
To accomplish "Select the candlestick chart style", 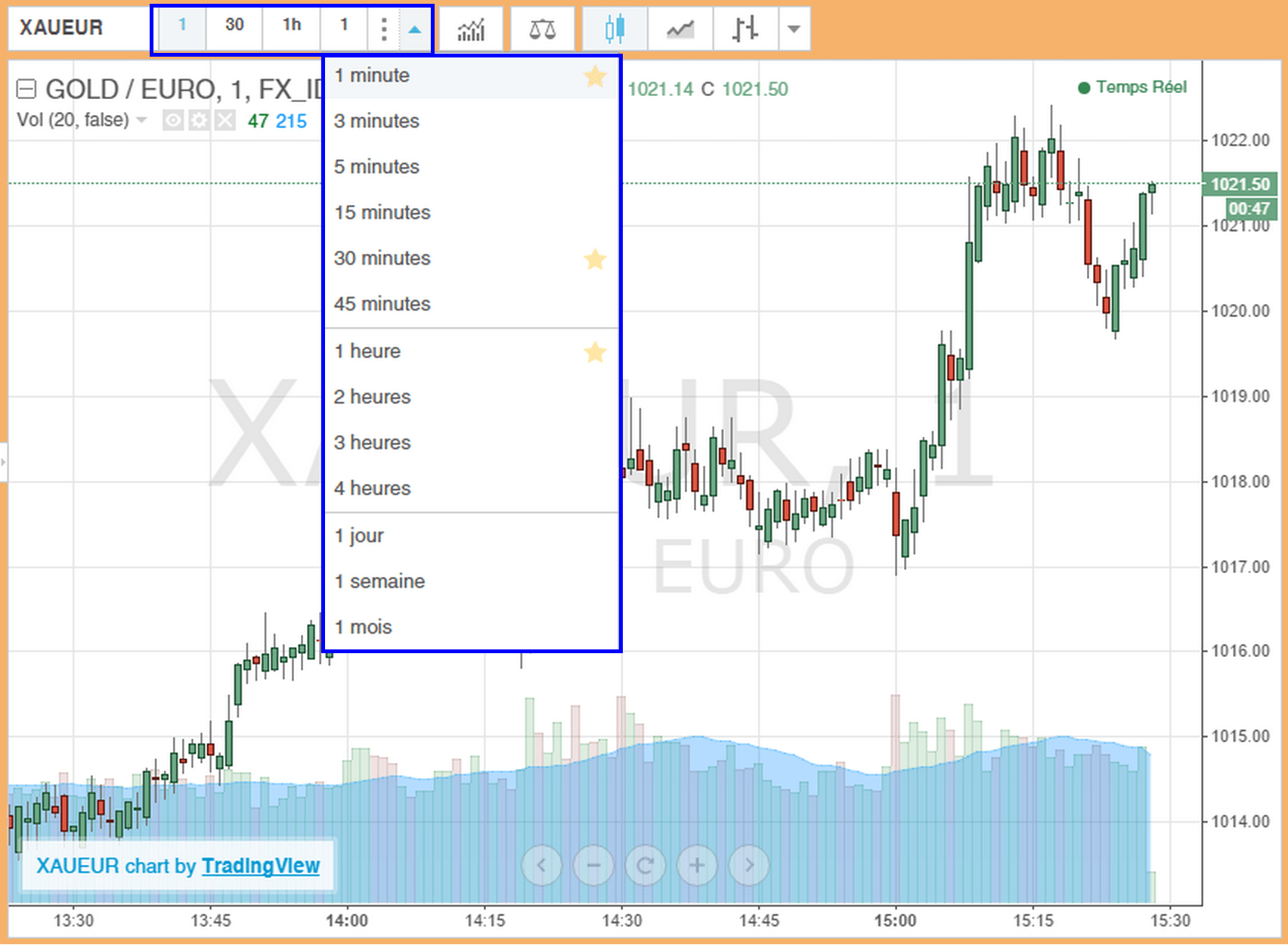I will [615, 29].
